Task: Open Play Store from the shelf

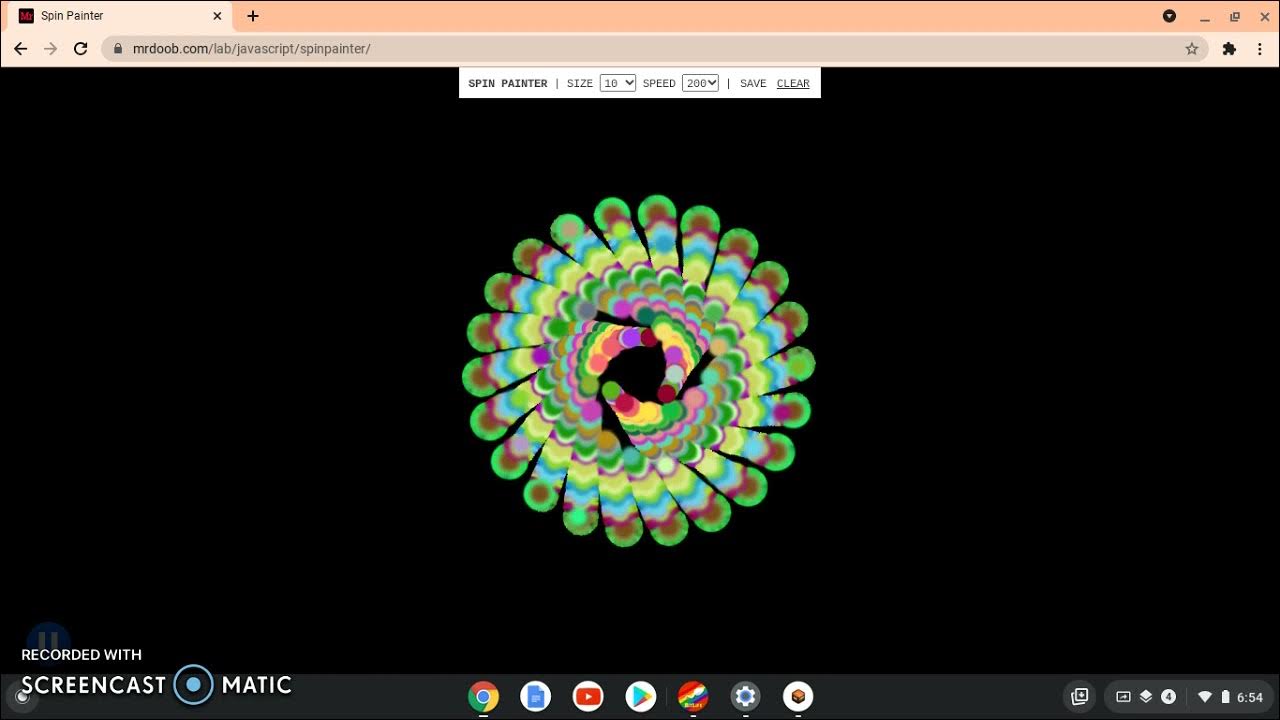Action: click(x=641, y=697)
